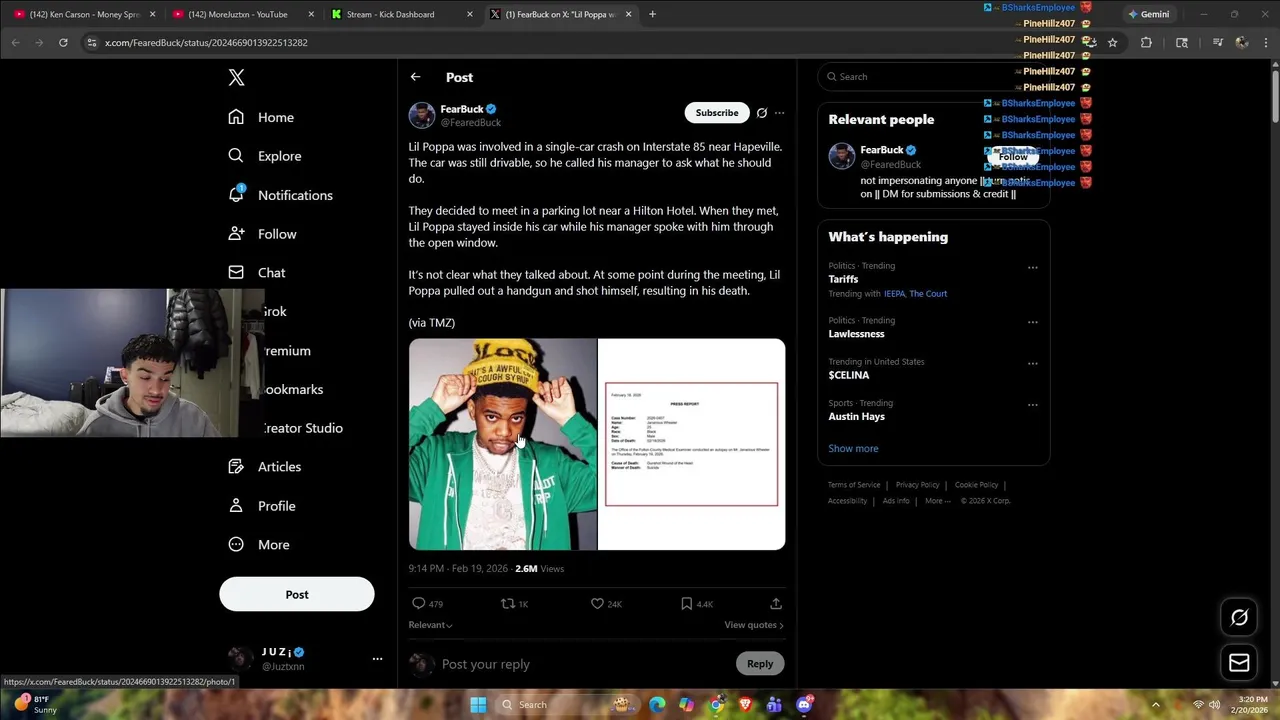Screen dimensions: 1280x720
Task: Click the browser address bar URL
Action: click(206, 42)
